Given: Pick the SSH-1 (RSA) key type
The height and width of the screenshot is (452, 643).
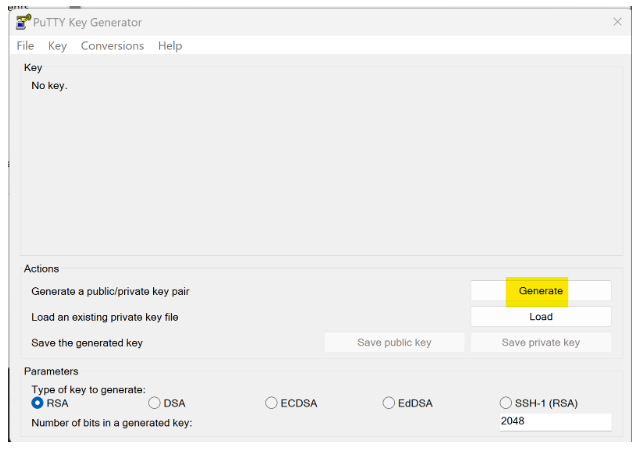Looking at the screenshot, I should coord(506,403).
